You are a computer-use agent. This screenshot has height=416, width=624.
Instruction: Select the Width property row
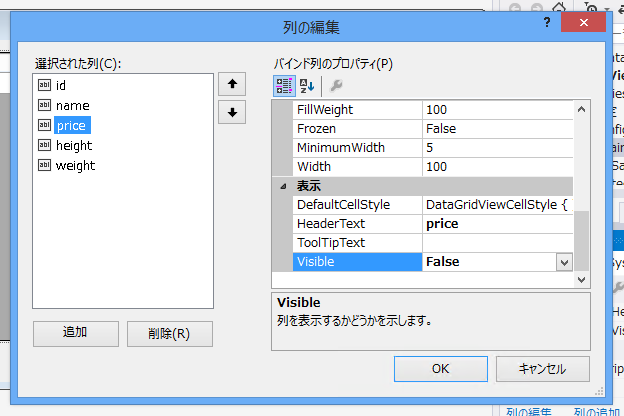357,166
